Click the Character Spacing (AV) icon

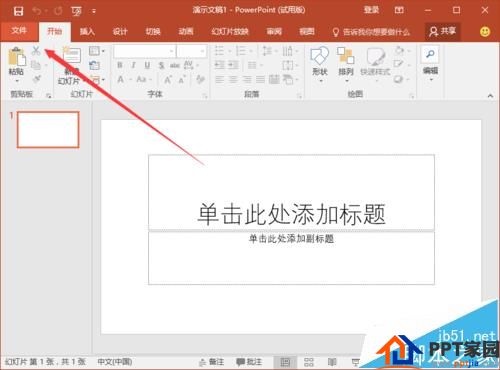pos(190,65)
